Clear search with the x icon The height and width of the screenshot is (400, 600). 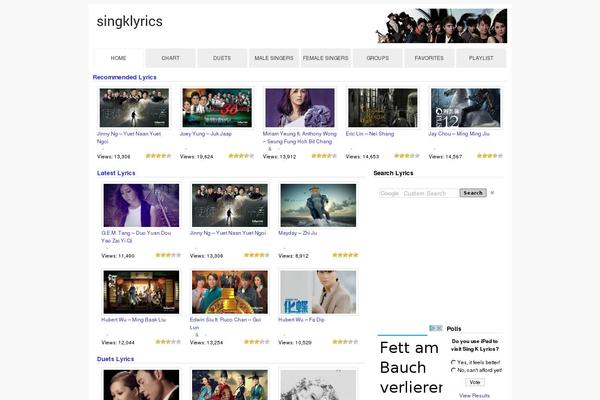pyautogui.click(x=492, y=193)
